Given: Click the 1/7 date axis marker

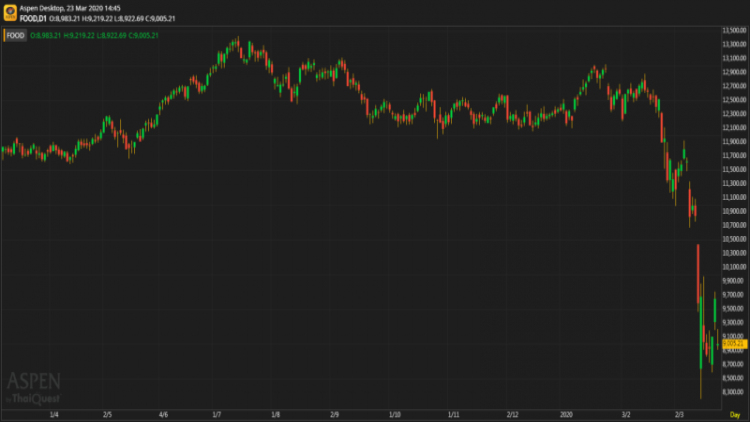Looking at the screenshot, I should point(217,414).
